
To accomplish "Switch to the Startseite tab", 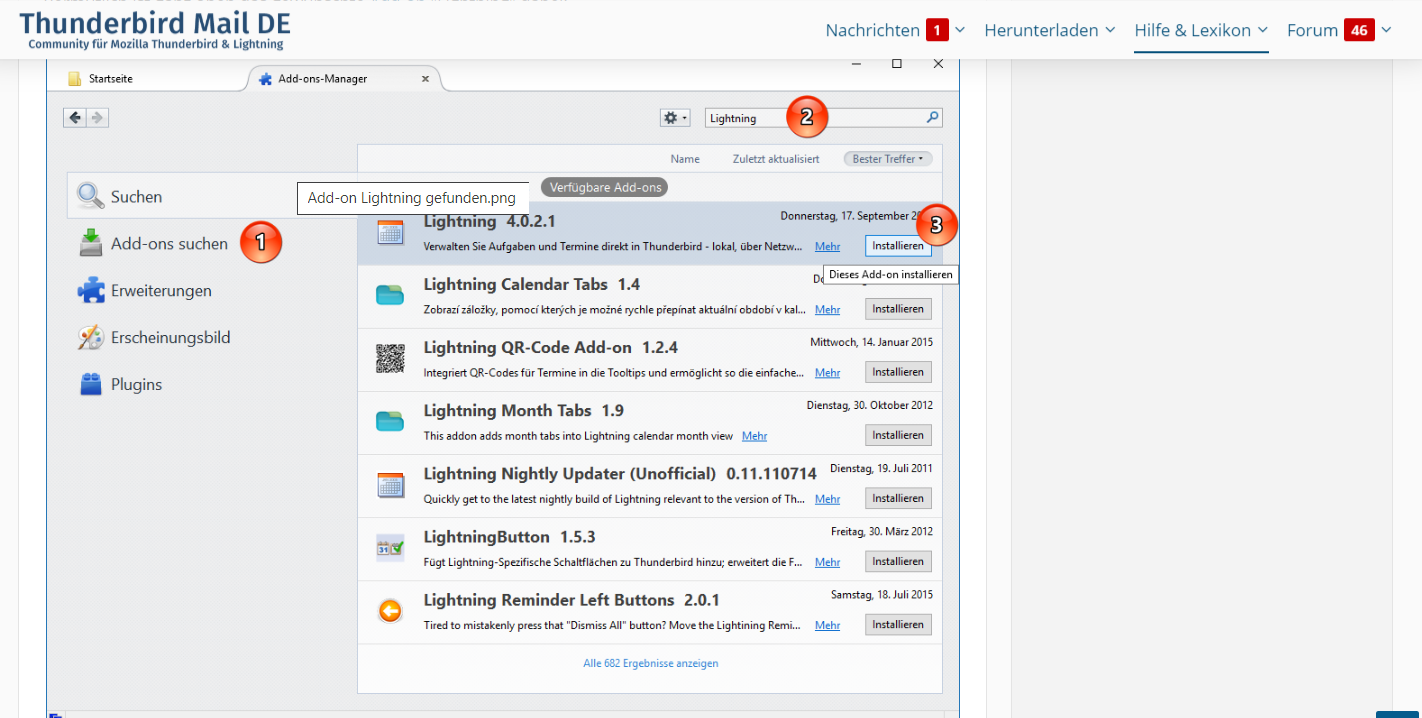I will (x=110, y=79).
